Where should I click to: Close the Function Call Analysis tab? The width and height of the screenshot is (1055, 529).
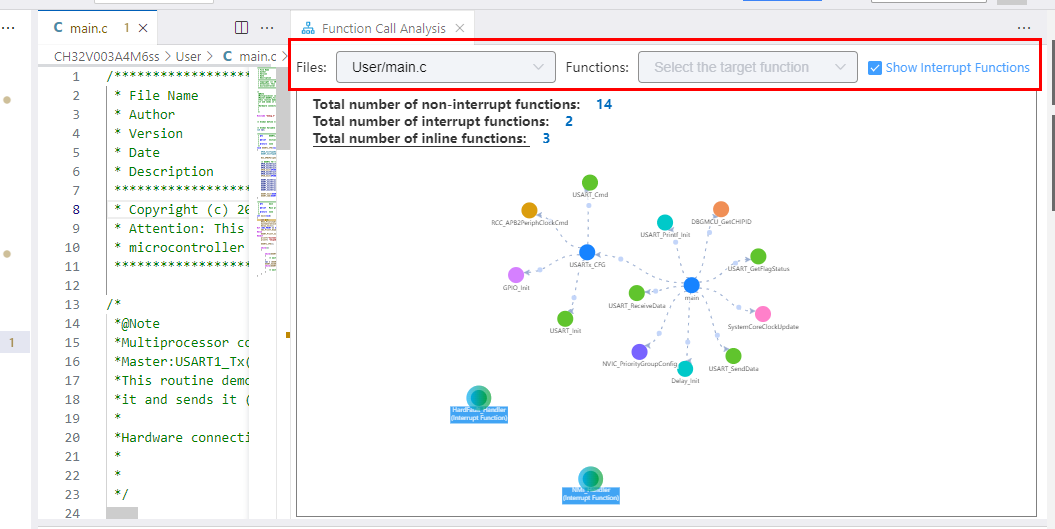pyautogui.click(x=460, y=28)
